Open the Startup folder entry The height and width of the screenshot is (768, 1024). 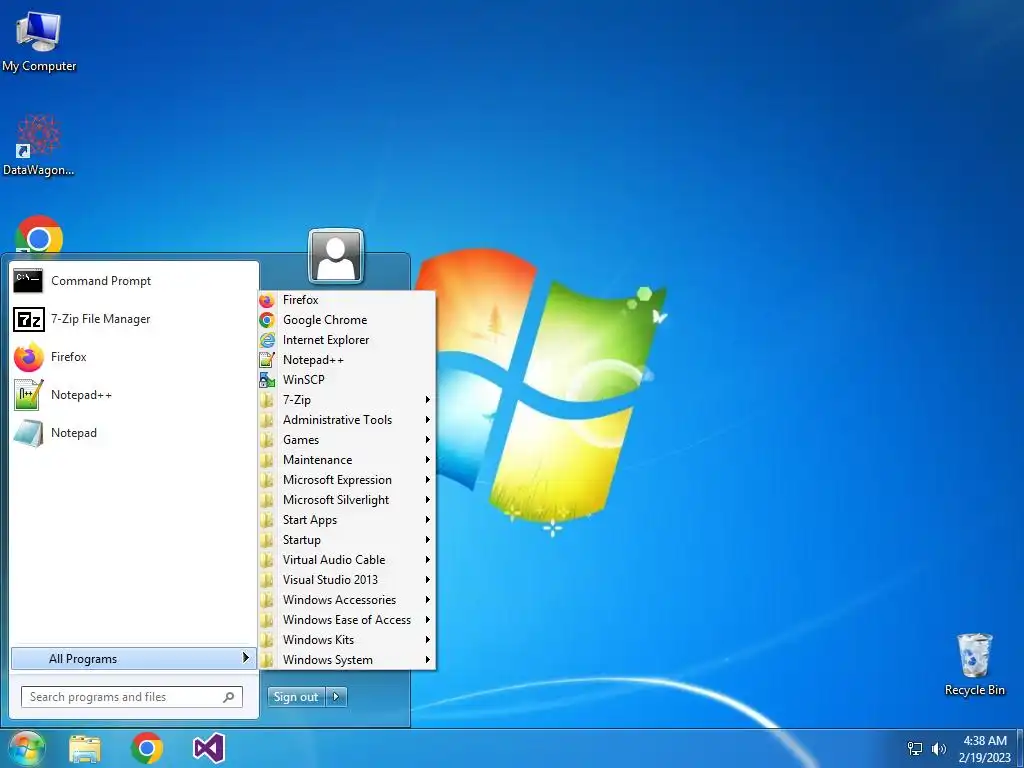tap(347, 540)
